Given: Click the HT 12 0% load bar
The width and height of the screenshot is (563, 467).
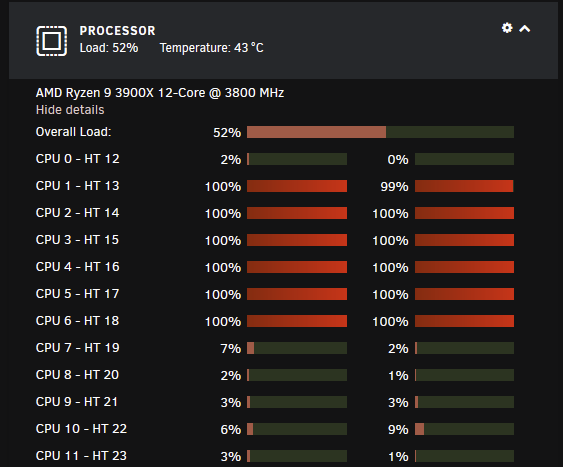Looking at the screenshot, I should coord(464,159).
